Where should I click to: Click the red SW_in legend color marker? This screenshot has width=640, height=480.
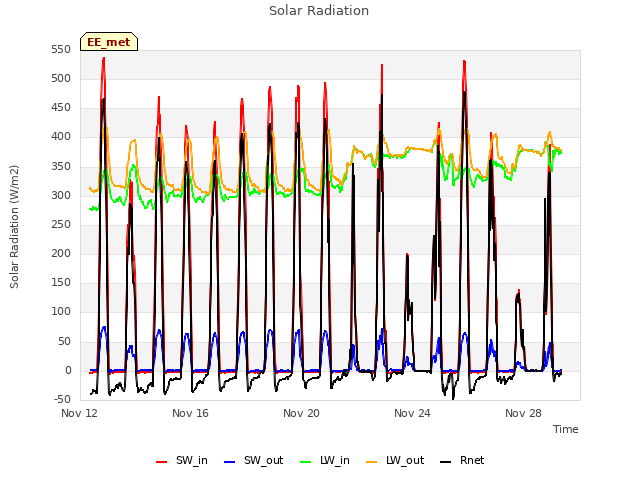(162, 462)
